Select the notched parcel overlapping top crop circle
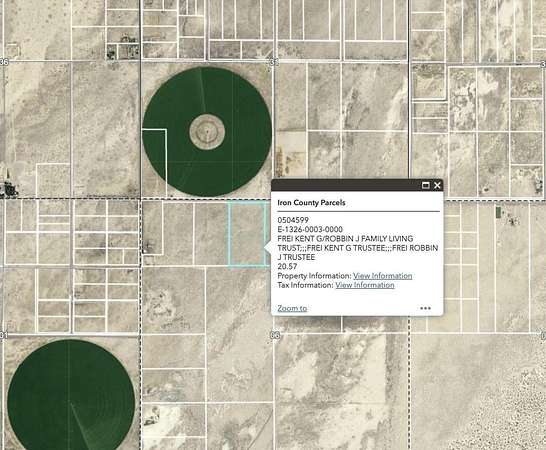Image resolution: width=546 pixels, height=450 pixels. click(154, 163)
